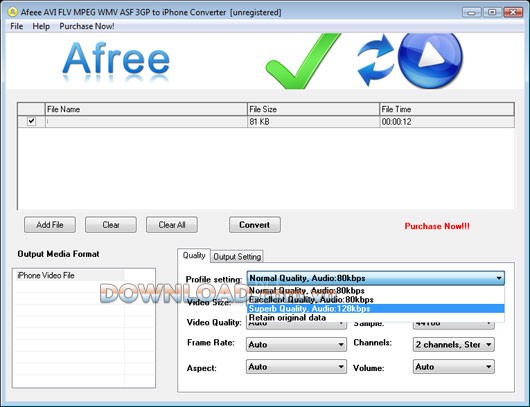Click the green checkmark graphic in the banner

coord(303,61)
